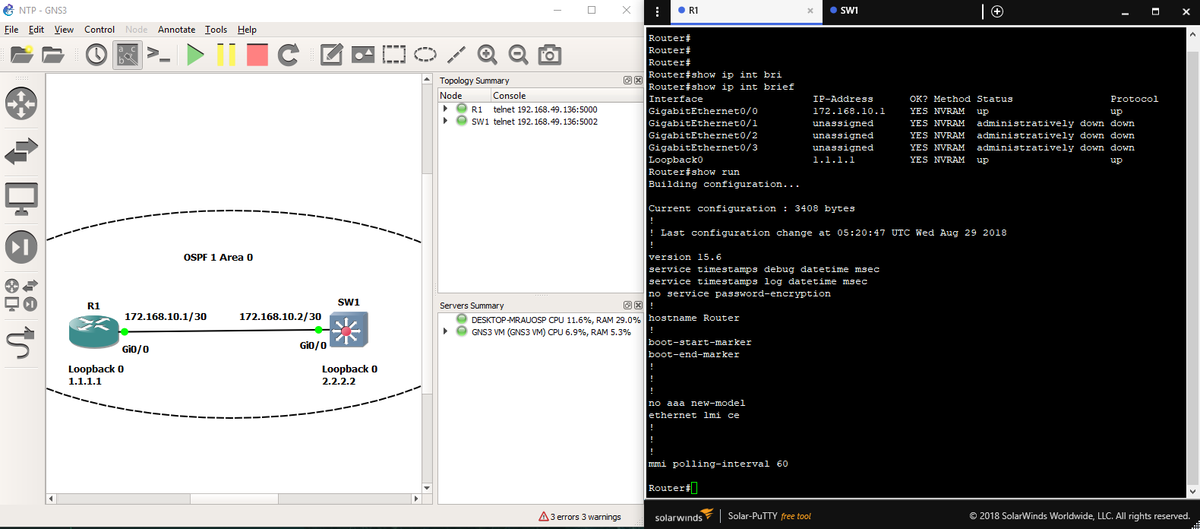1200x529 pixels.
Task: Toggle show/hide interface labels button
Action: pyautogui.click(x=127, y=54)
